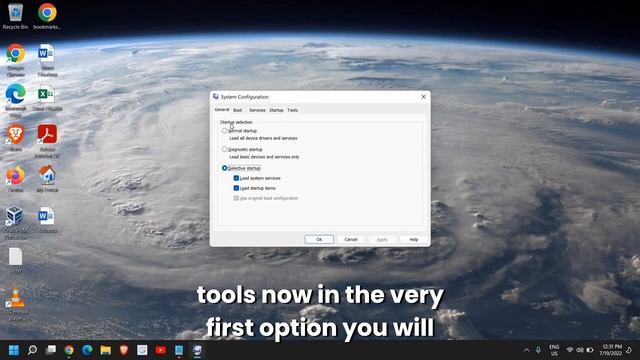
Task: Close the System Configuration dialog
Action: click(423, 97)
